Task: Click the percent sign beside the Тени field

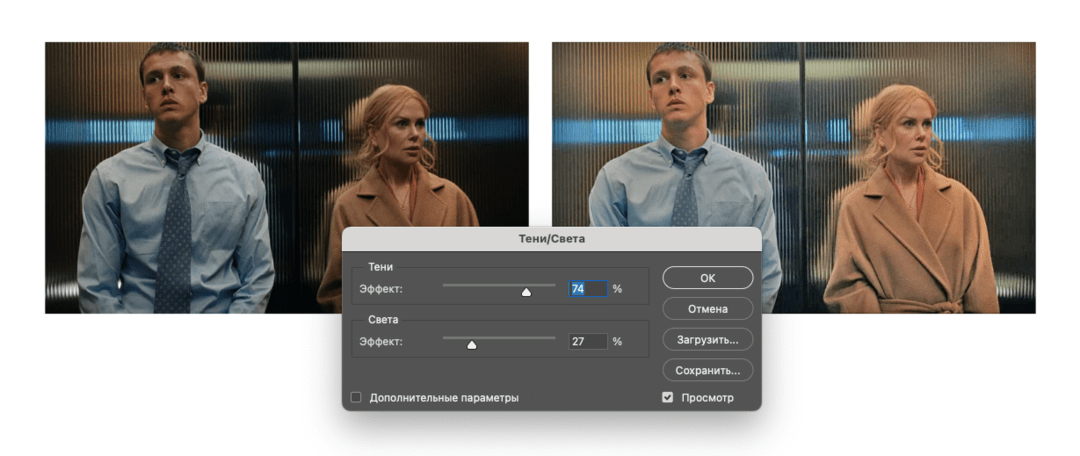Action: (x=617, y=289)
